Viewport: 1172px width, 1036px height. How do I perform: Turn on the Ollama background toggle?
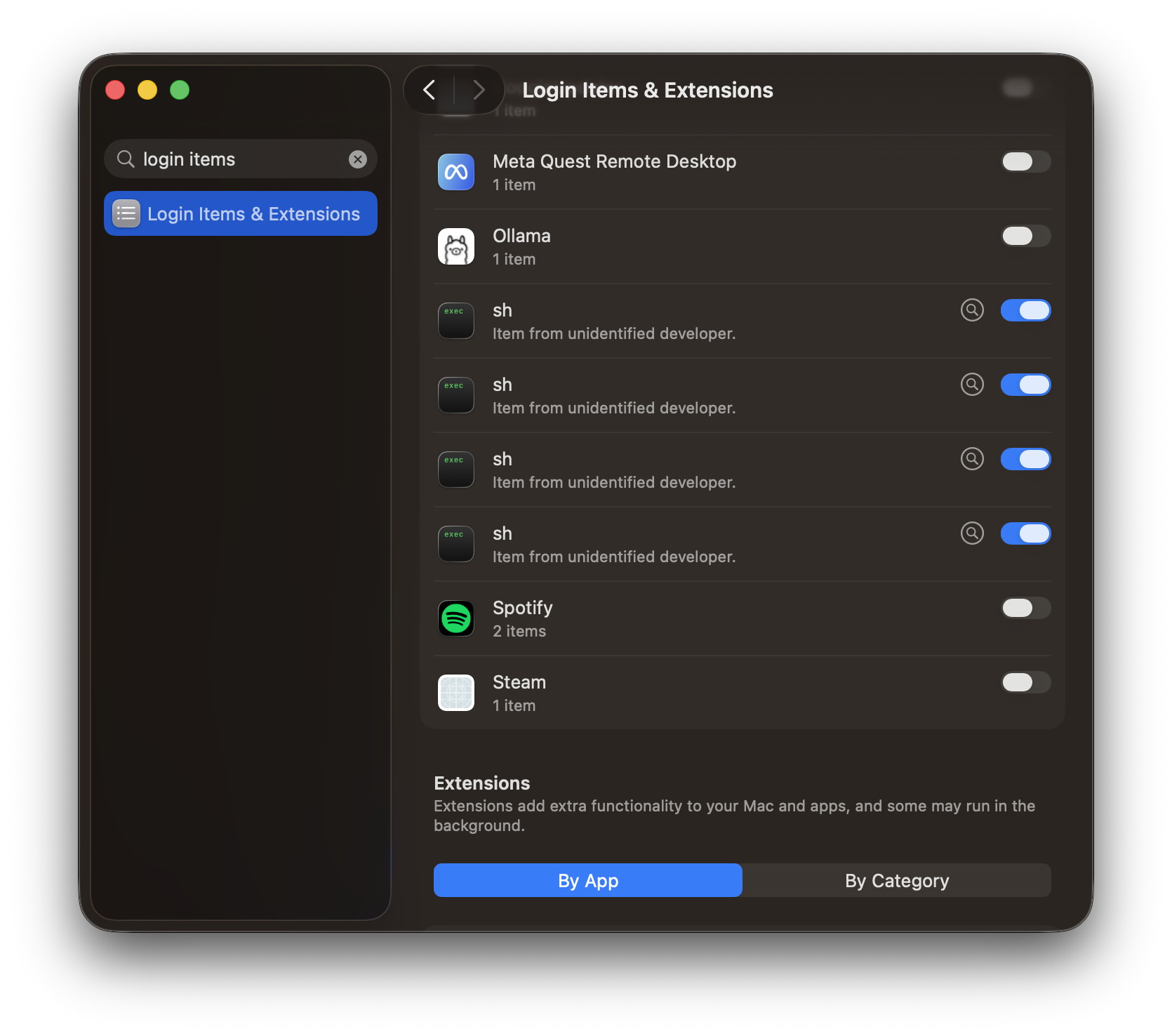coord(1025,236)
